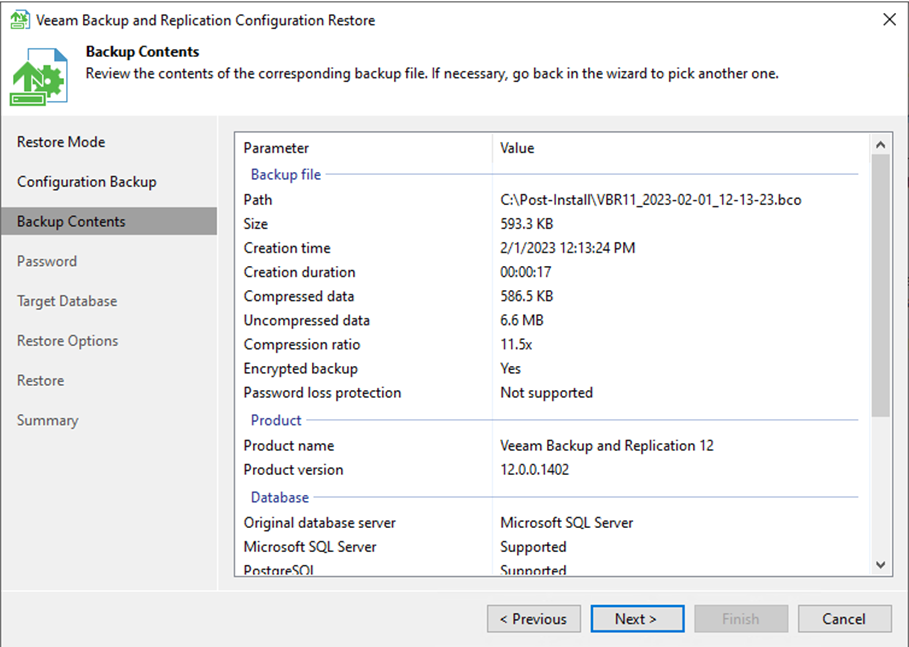Click the Cancel button
Screen dimensions: 909x647
point(845,619)
